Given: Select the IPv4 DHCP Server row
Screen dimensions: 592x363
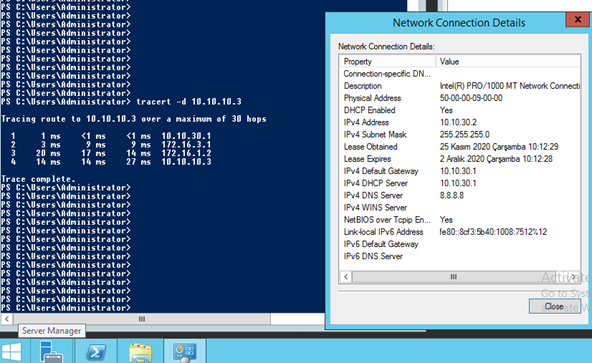Looking at the screenshot, I should coord(460,183).
